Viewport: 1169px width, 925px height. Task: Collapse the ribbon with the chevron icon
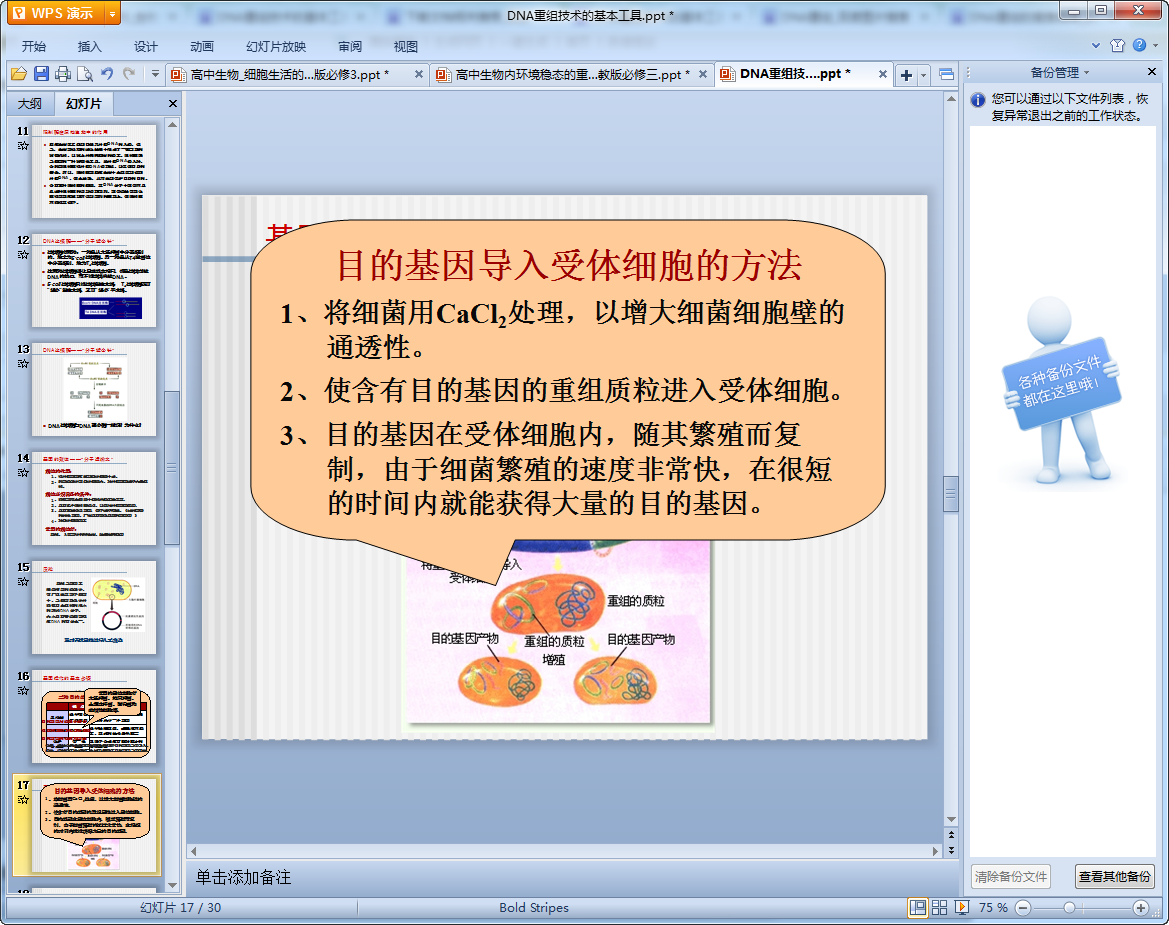(x=1096, y=45)
